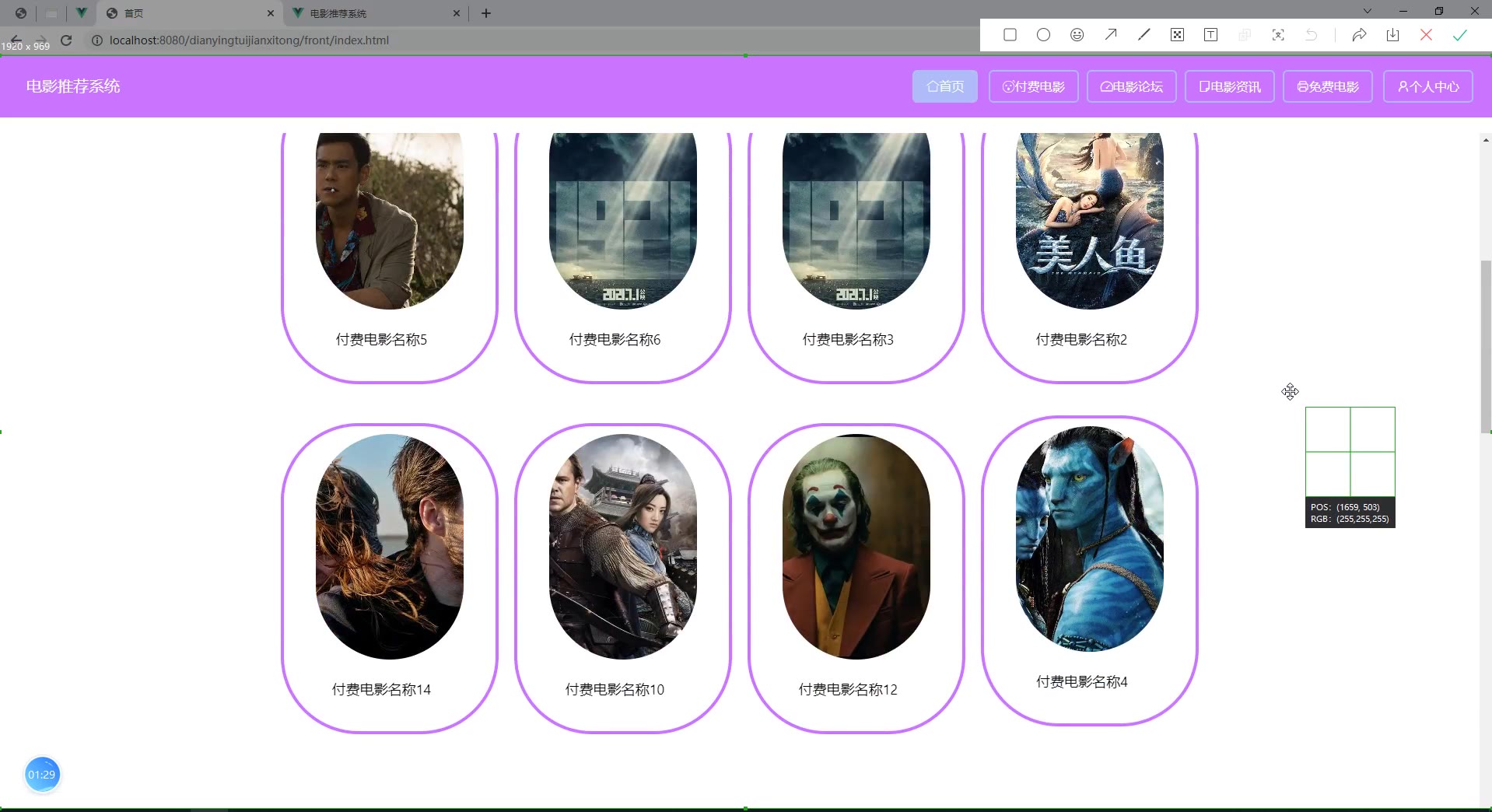Image resolution: width=1492 pixels, height=812 pixels.
Task: Click the 付费电影名称6 title text
Action: point(615,339)
